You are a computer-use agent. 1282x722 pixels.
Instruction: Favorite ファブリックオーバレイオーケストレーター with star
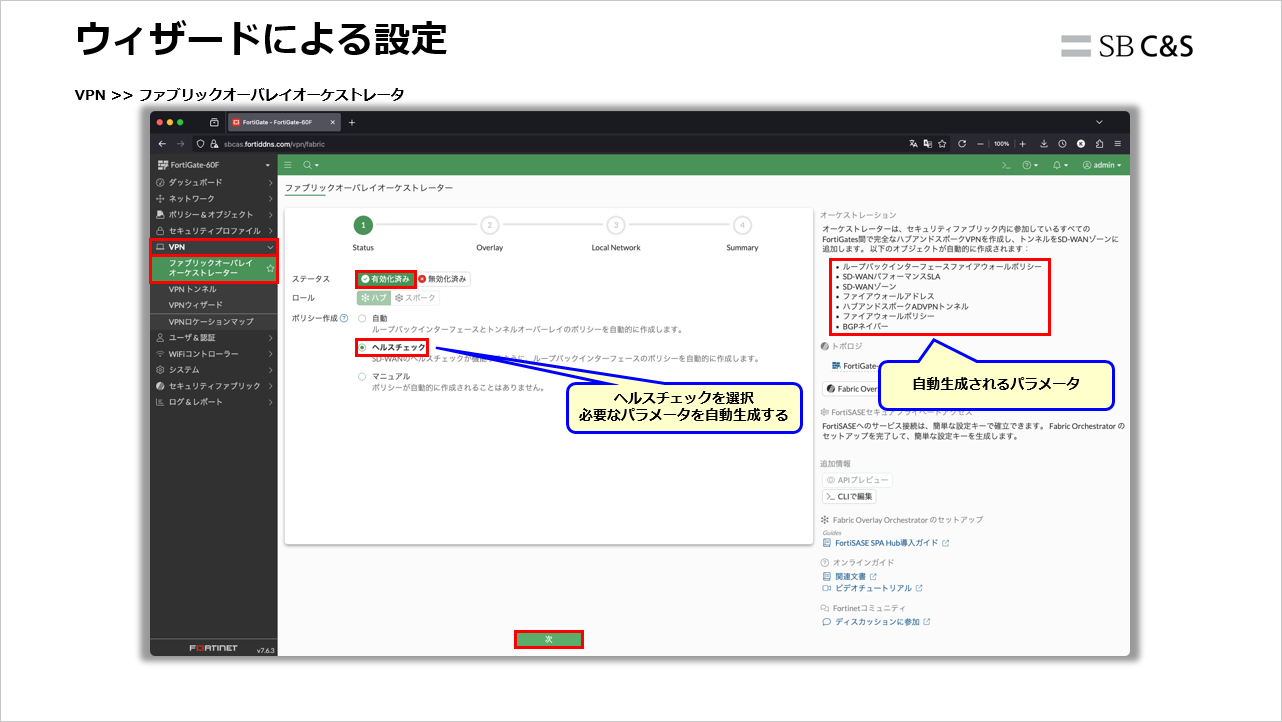coord(270,269)
